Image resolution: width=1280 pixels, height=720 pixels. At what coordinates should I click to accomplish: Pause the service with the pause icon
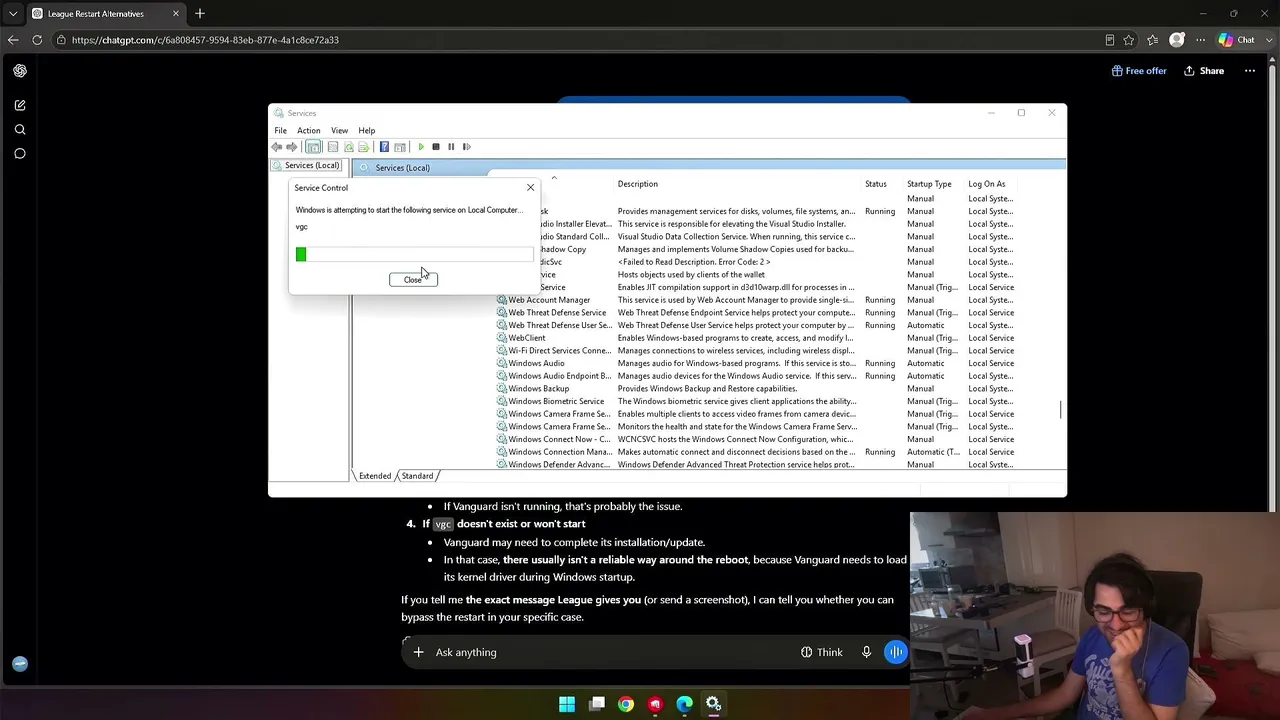451,147
